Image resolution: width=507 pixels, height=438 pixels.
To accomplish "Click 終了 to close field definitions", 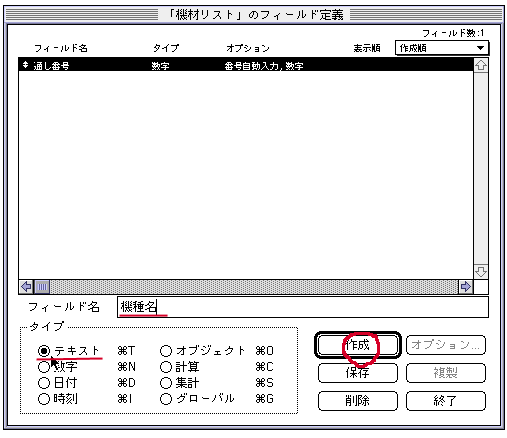I will tap(446, 401).
